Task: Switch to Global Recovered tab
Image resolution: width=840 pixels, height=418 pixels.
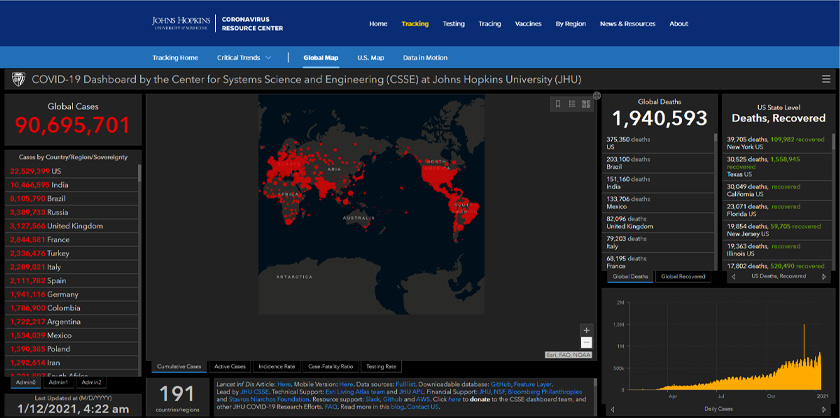Action: [683, 276]
